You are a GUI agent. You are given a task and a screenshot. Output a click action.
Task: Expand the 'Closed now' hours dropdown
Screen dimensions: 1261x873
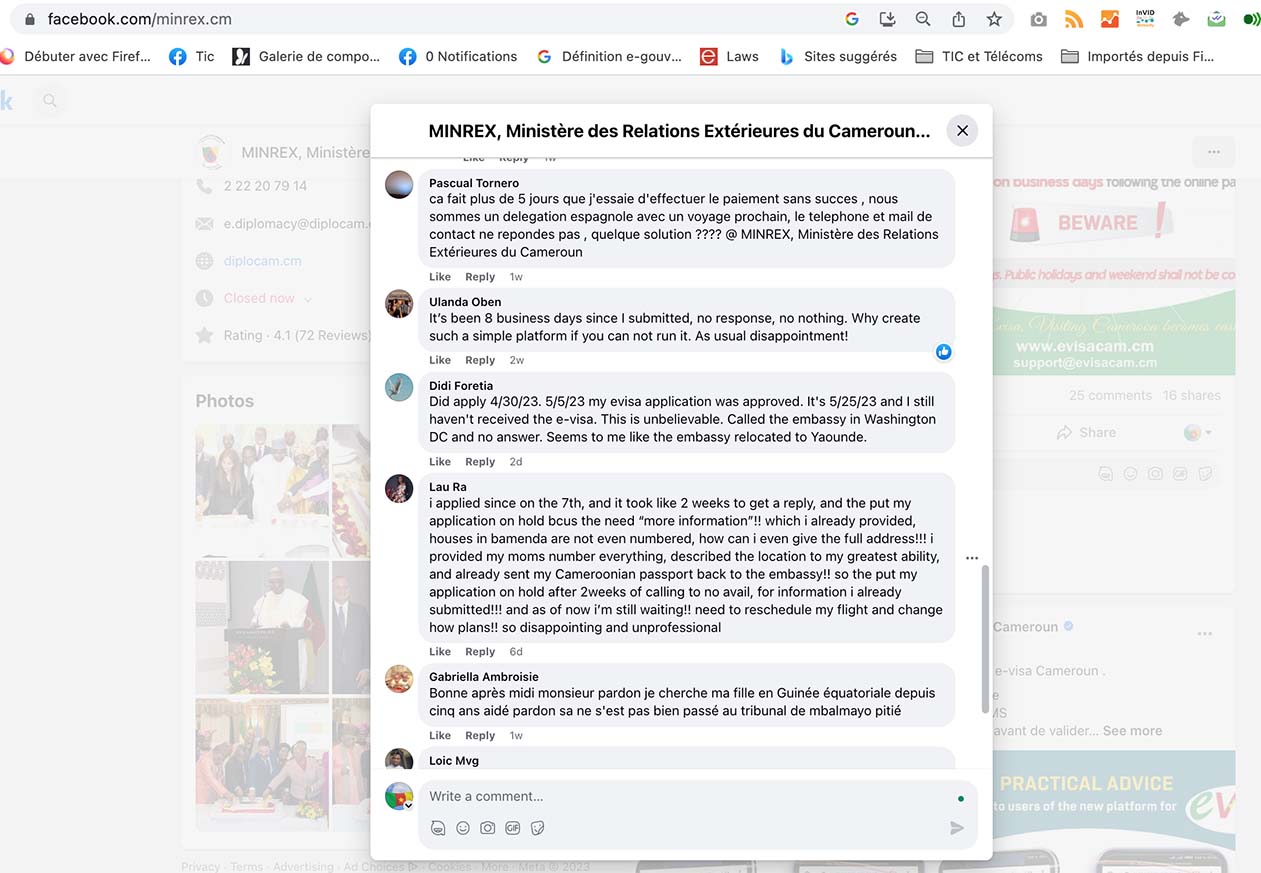(307, 299)
